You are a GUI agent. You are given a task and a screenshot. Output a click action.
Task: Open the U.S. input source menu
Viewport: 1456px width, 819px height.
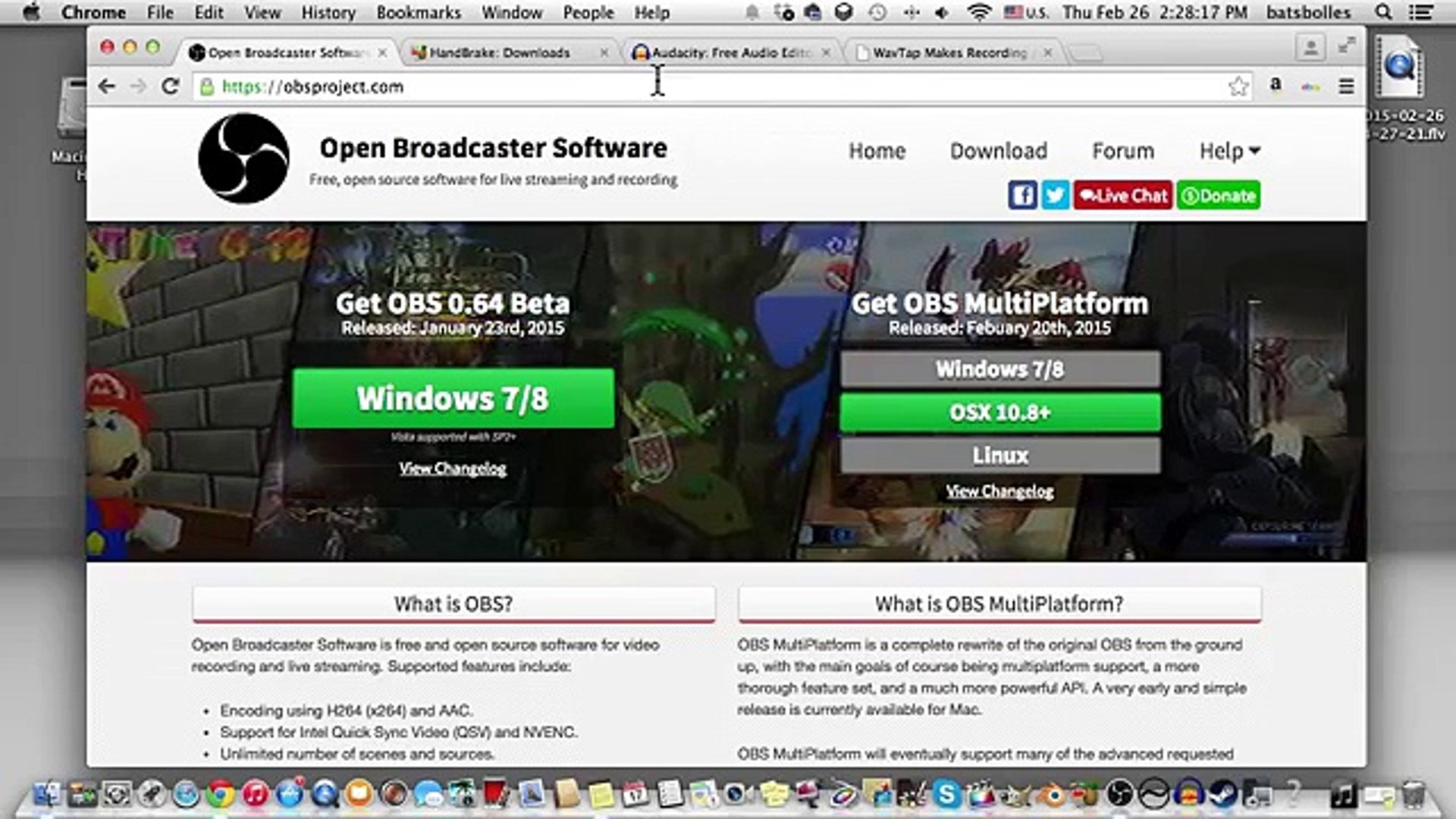[x=1027, y=12]
